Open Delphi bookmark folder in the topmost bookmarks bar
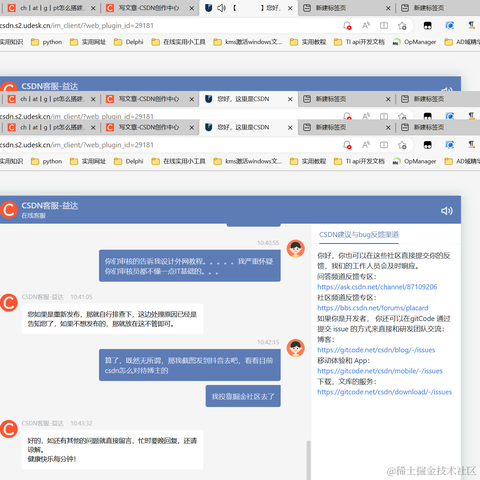Image resolution: width=480 pixels, height=480 pixels. click(129, 42)
